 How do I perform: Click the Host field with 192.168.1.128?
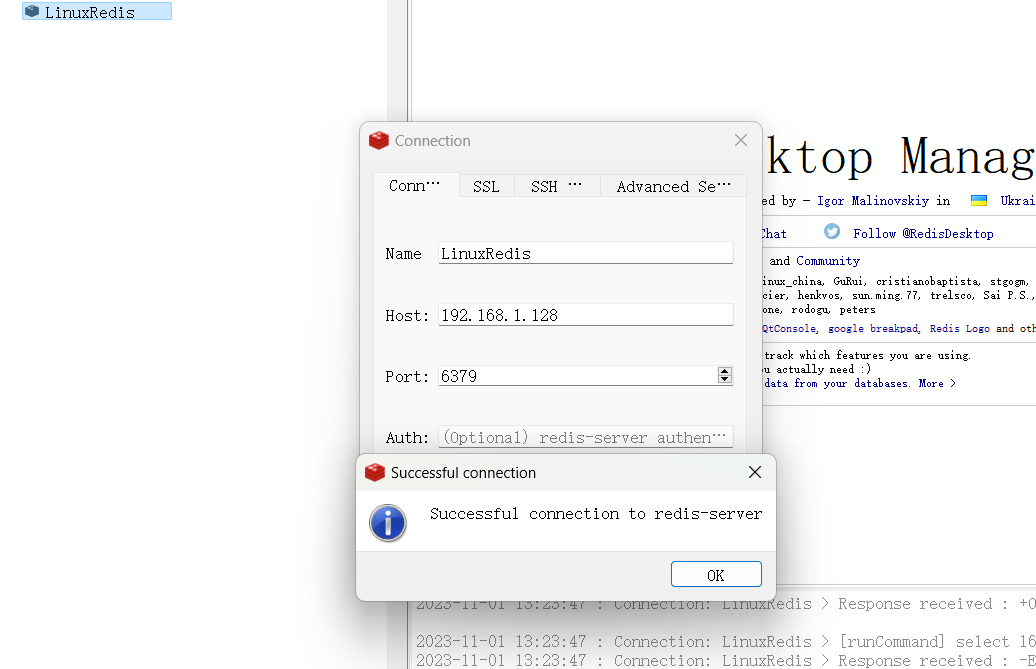click(x=585, y=315)
